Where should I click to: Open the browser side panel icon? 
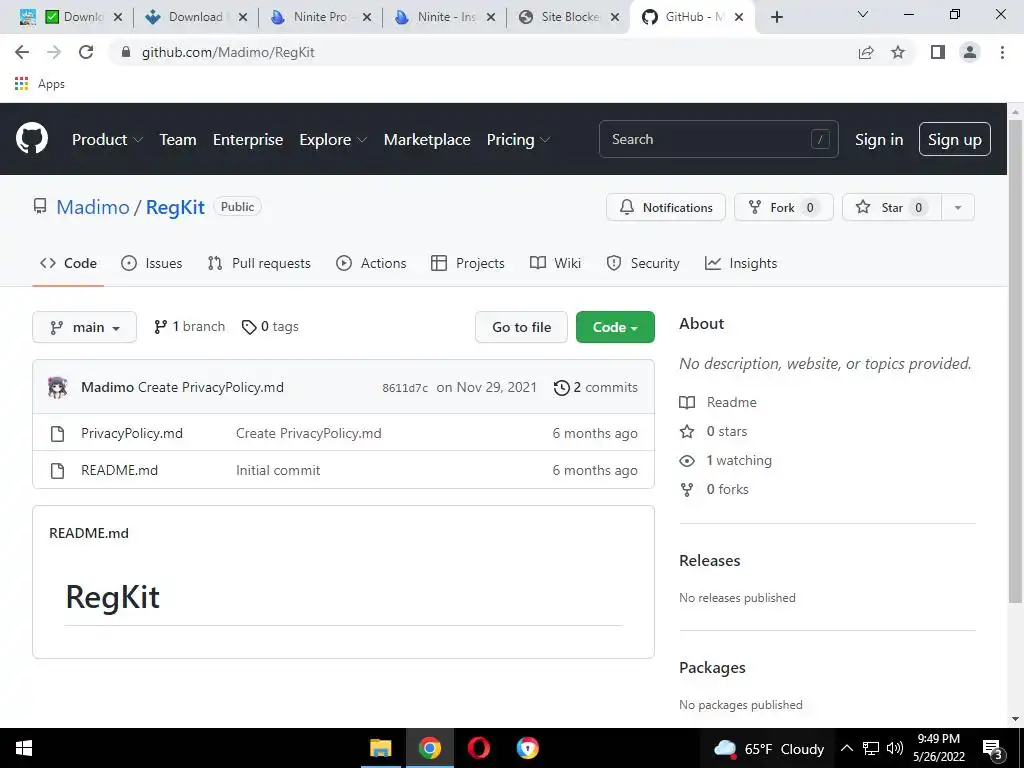(938, 52)
